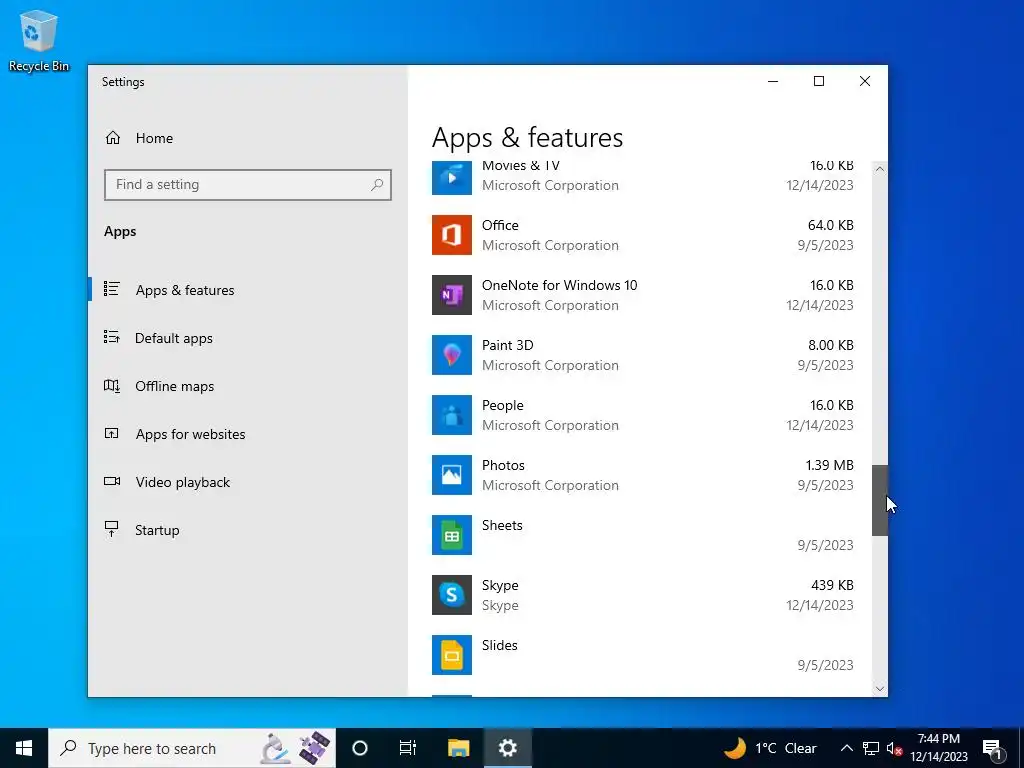1024x768 pixels.
Task: Click the taskbar Type here to search box
Action: coord(192,748)
